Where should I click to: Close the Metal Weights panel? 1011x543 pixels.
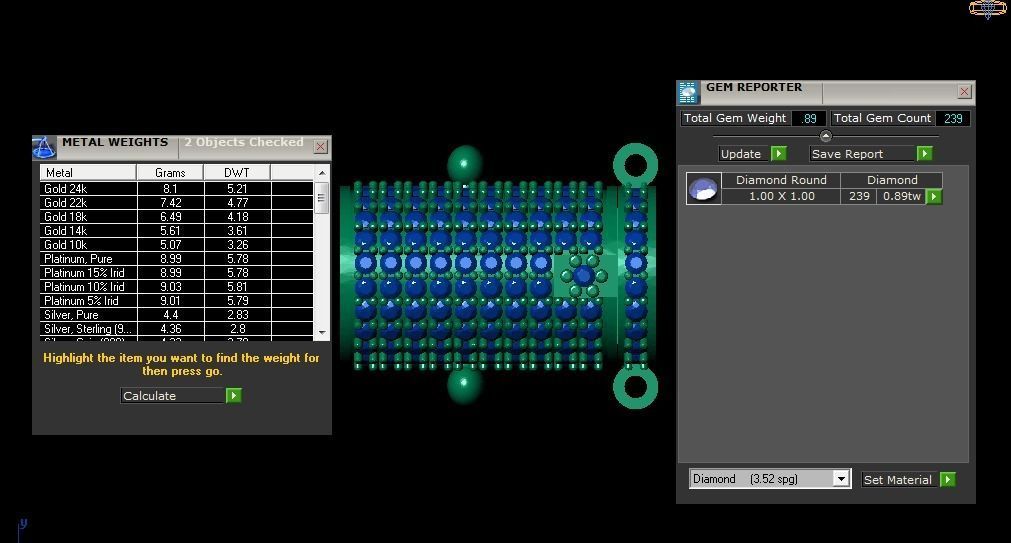tap(320, 146)
